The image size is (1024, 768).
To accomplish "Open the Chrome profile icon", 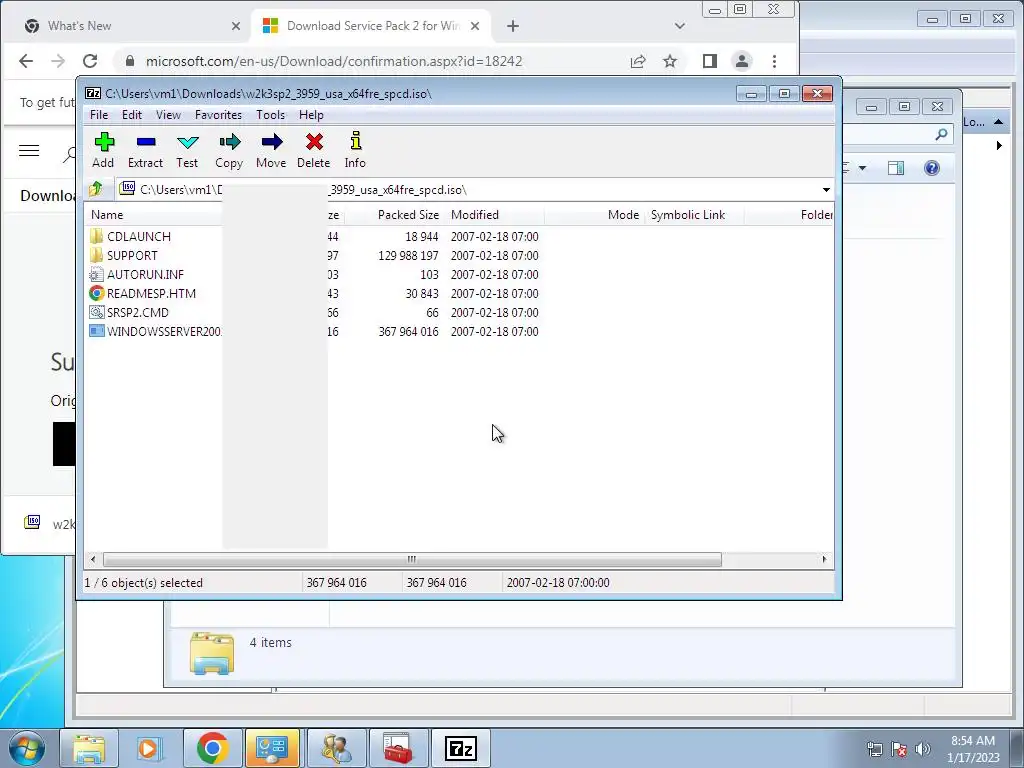I will (x=742, y=61).
